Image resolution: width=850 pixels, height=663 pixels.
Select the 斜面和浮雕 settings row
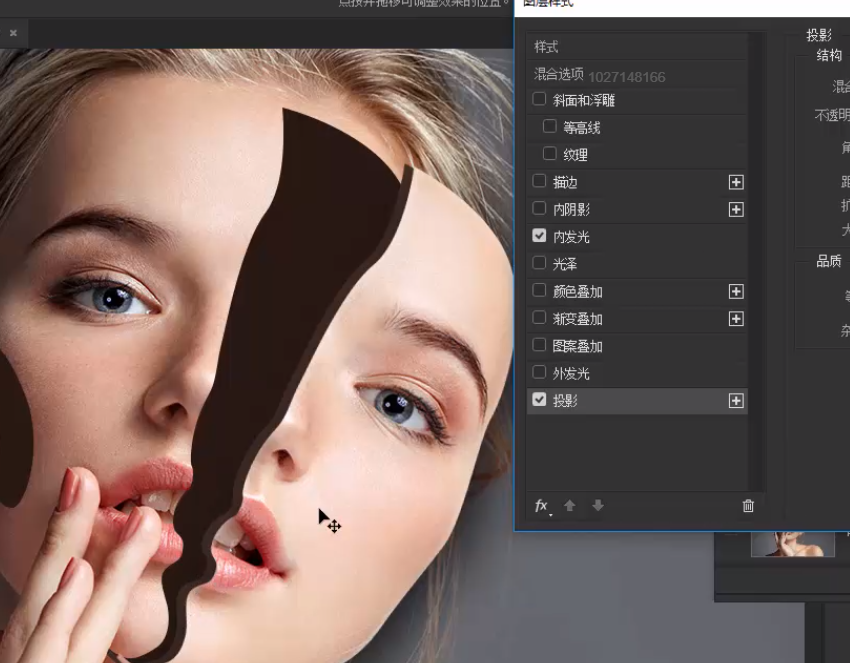(637, 100)
